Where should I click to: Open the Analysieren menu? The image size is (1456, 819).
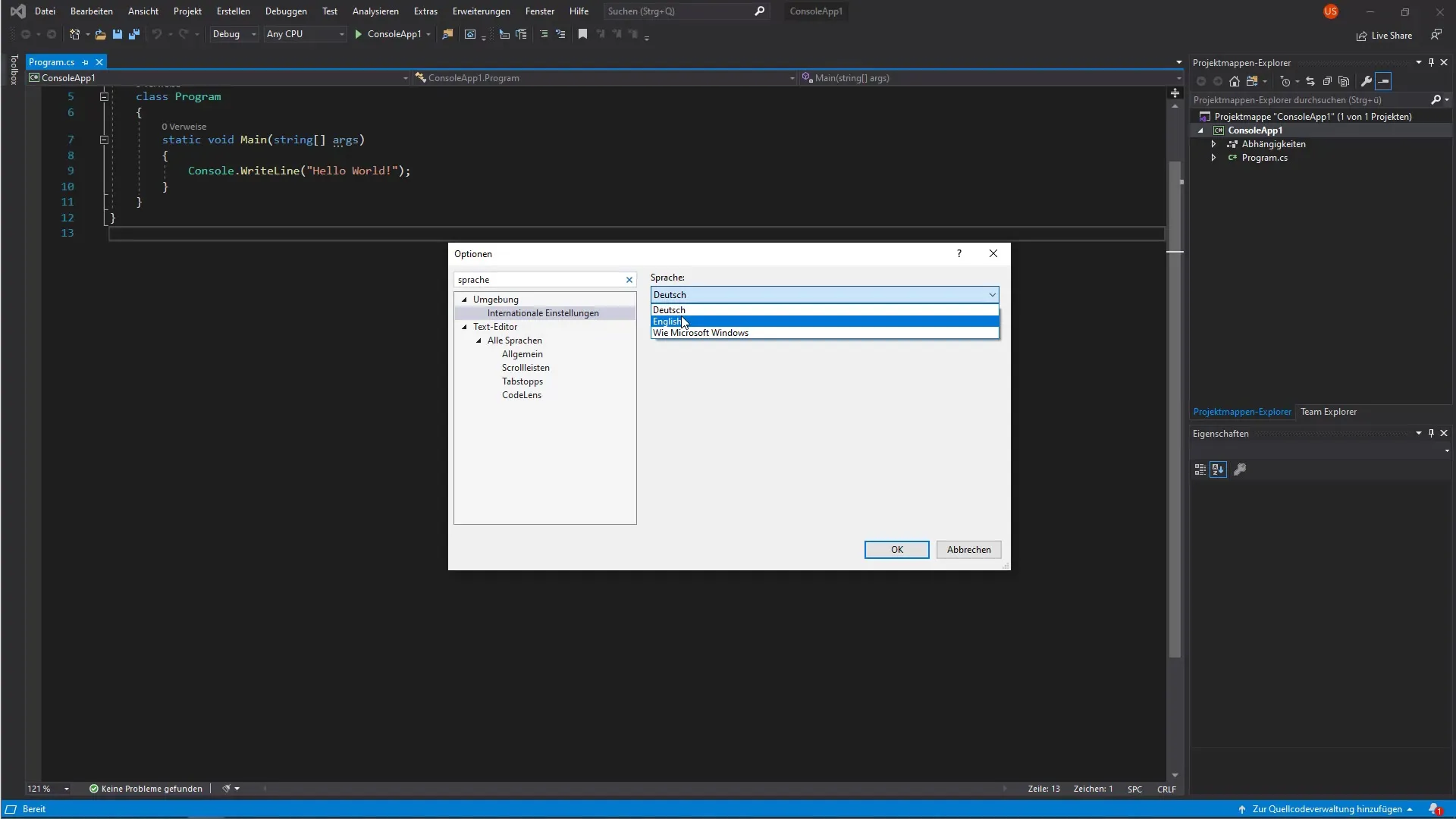point(375,11)
